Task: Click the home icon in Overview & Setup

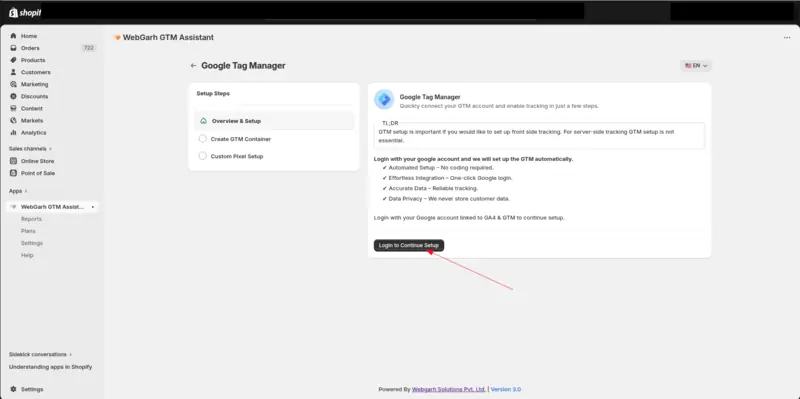Action: click(204, 121)
